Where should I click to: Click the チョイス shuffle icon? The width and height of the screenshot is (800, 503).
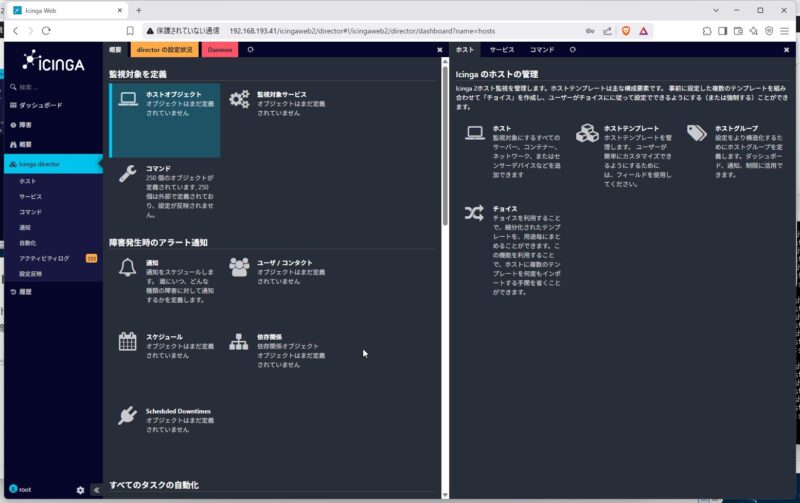click(474, 213)
